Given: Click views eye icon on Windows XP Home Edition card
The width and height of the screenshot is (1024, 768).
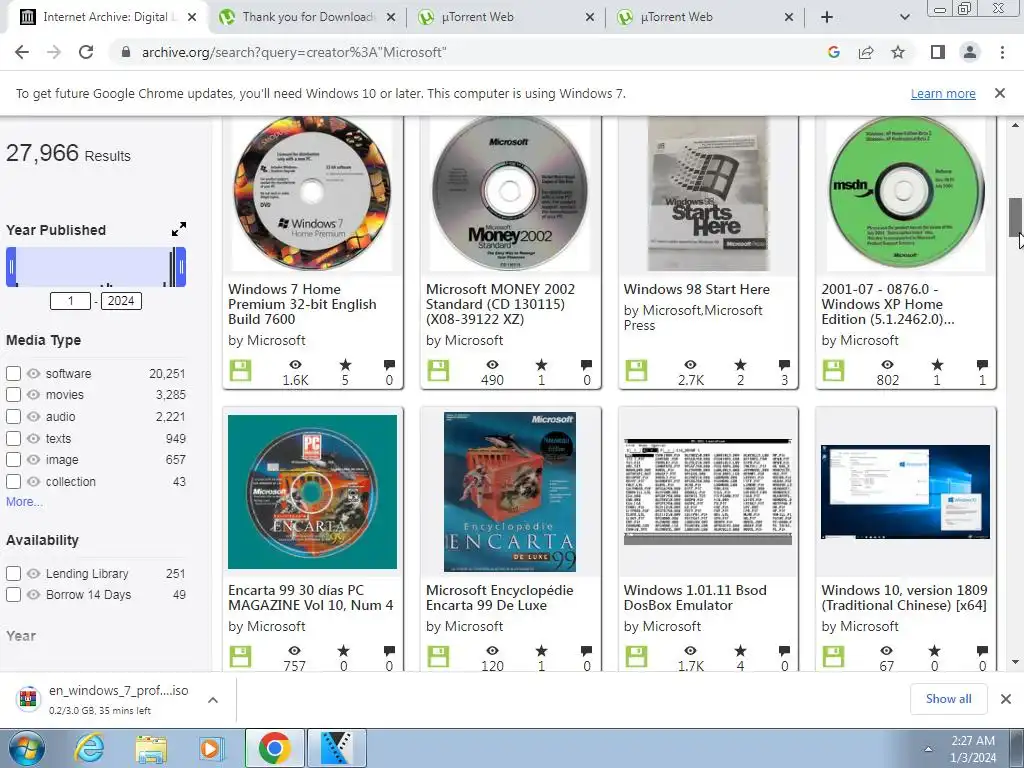Looking at the screenshot, I should click(x=888, y=365).
